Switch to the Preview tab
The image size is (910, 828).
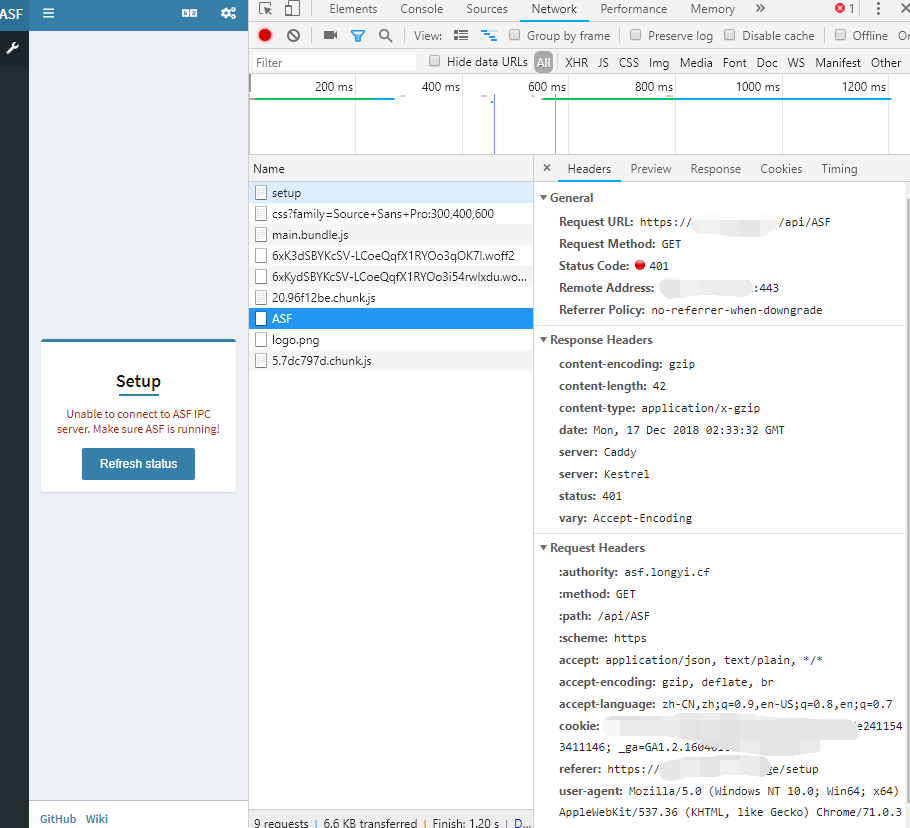pyautogui.click(x=650, y=168)
